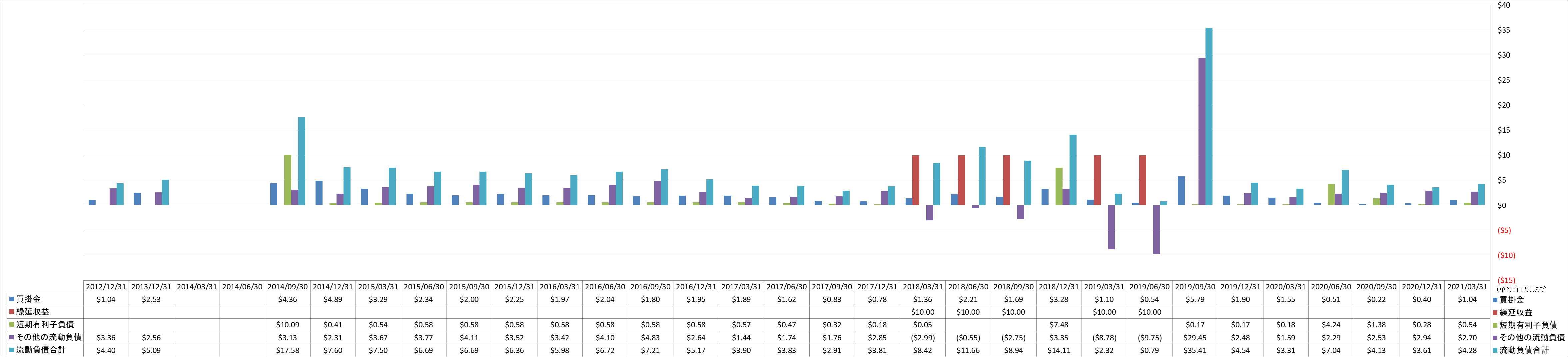Screen dimensions: 1568x357
Task: Click the 短期有利子負債 label in right-side legend
Action: [1528, 325]
